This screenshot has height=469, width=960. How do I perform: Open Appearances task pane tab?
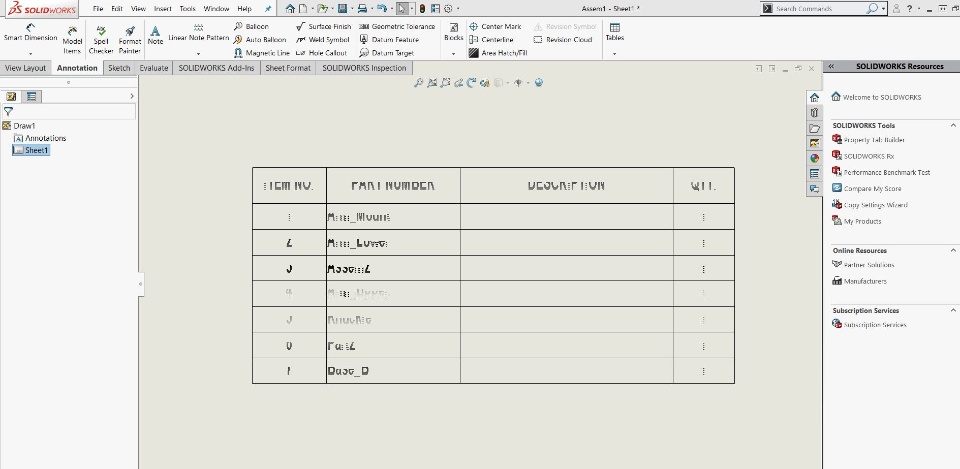point(814,158)
